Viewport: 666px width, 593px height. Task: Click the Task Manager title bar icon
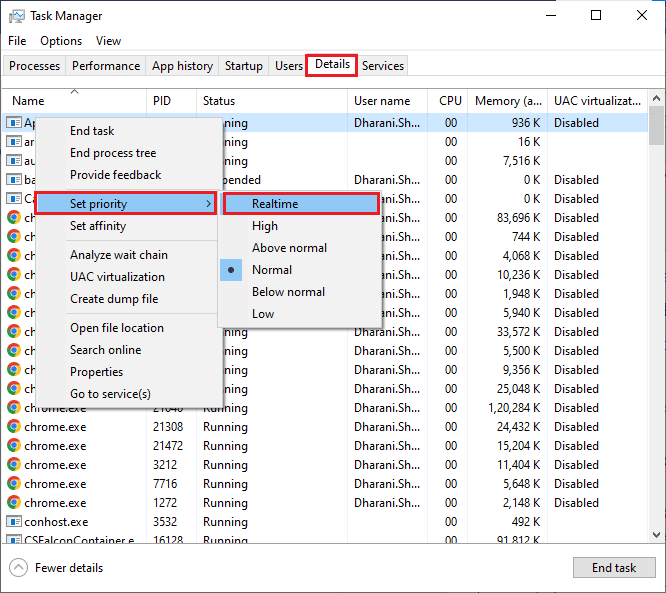(17, 16)
